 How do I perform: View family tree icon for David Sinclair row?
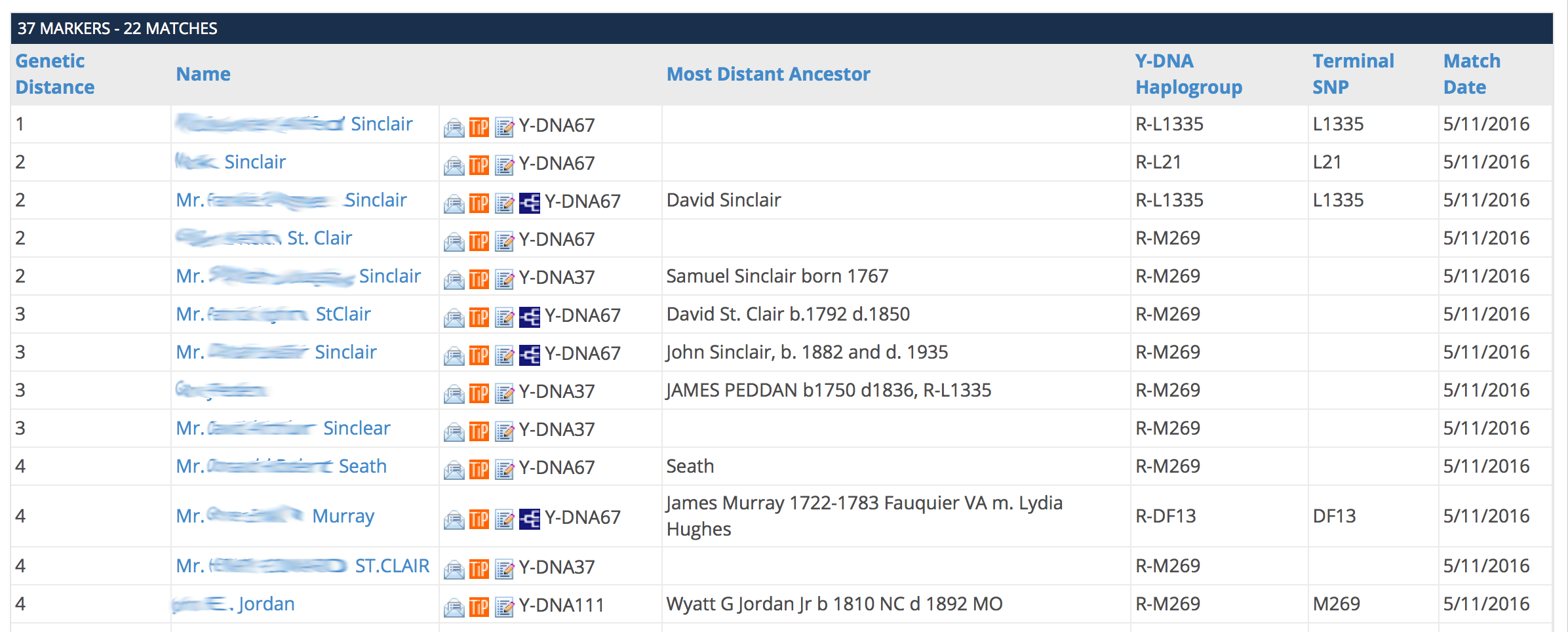[530, 203]
